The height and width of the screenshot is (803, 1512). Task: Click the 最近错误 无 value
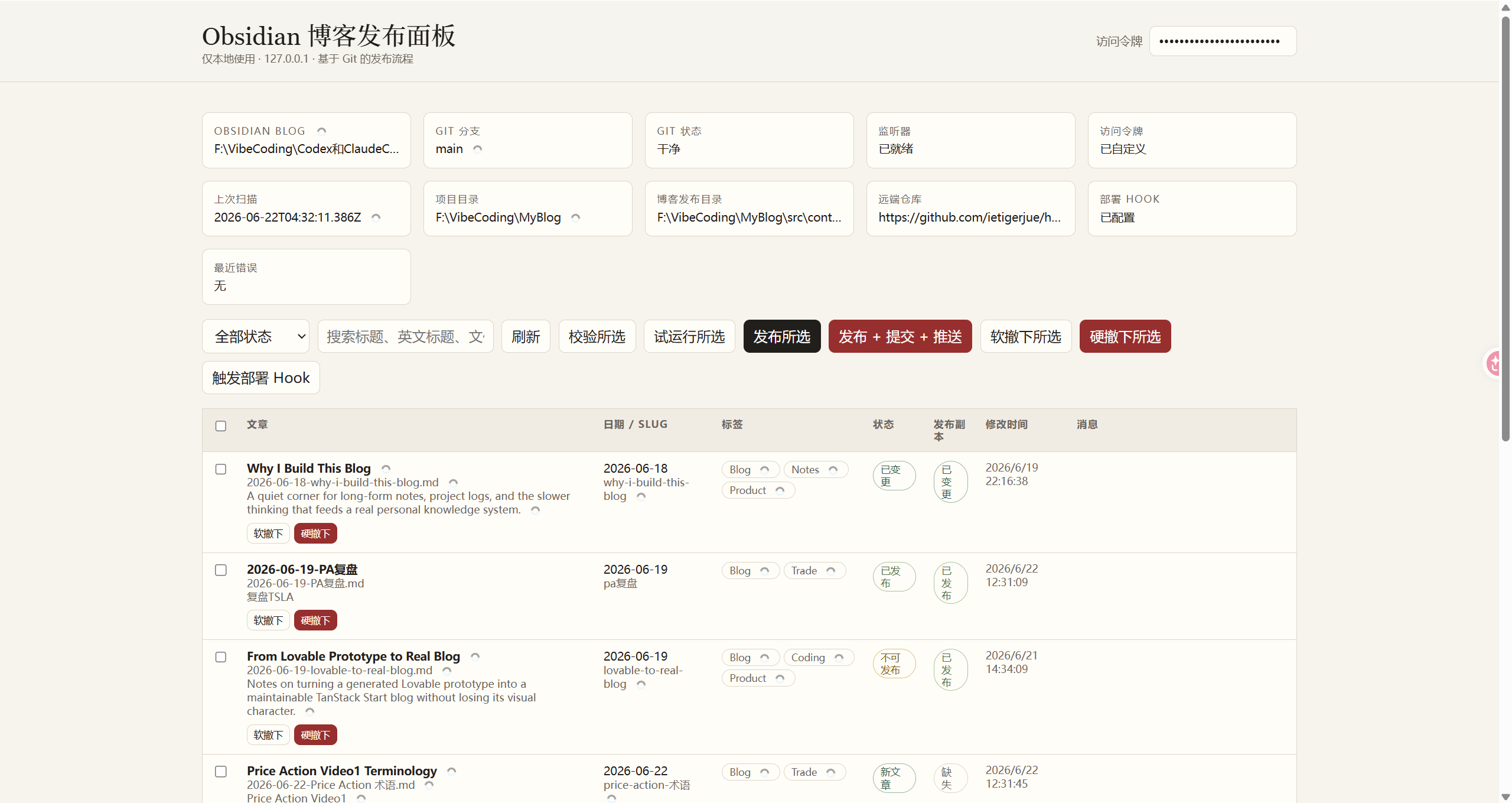[220, 286]
